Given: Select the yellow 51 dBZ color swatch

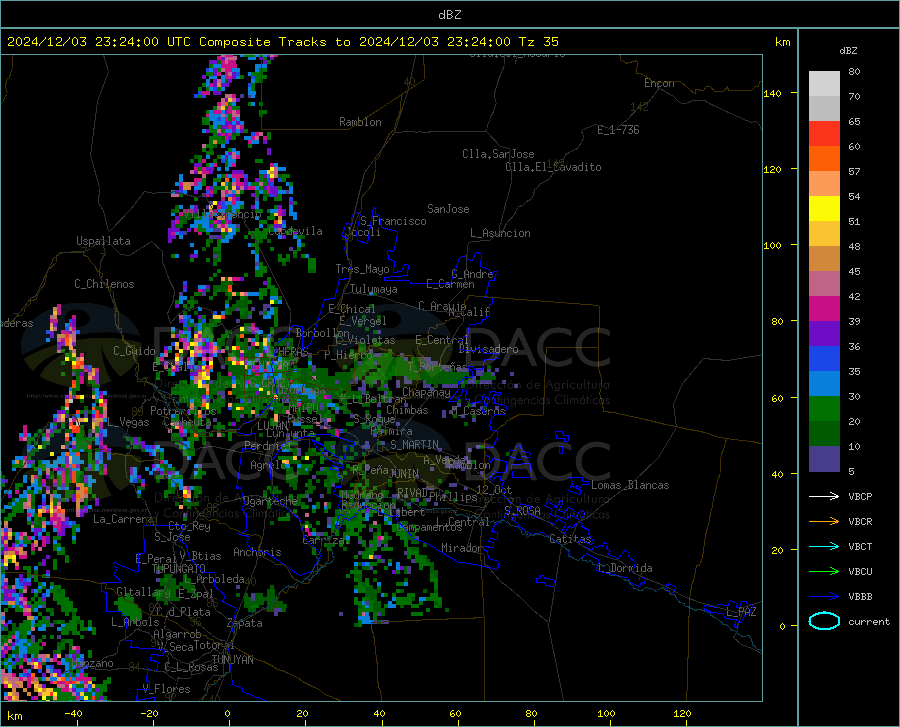Looking at the screenshot, I should click(824, 209).
